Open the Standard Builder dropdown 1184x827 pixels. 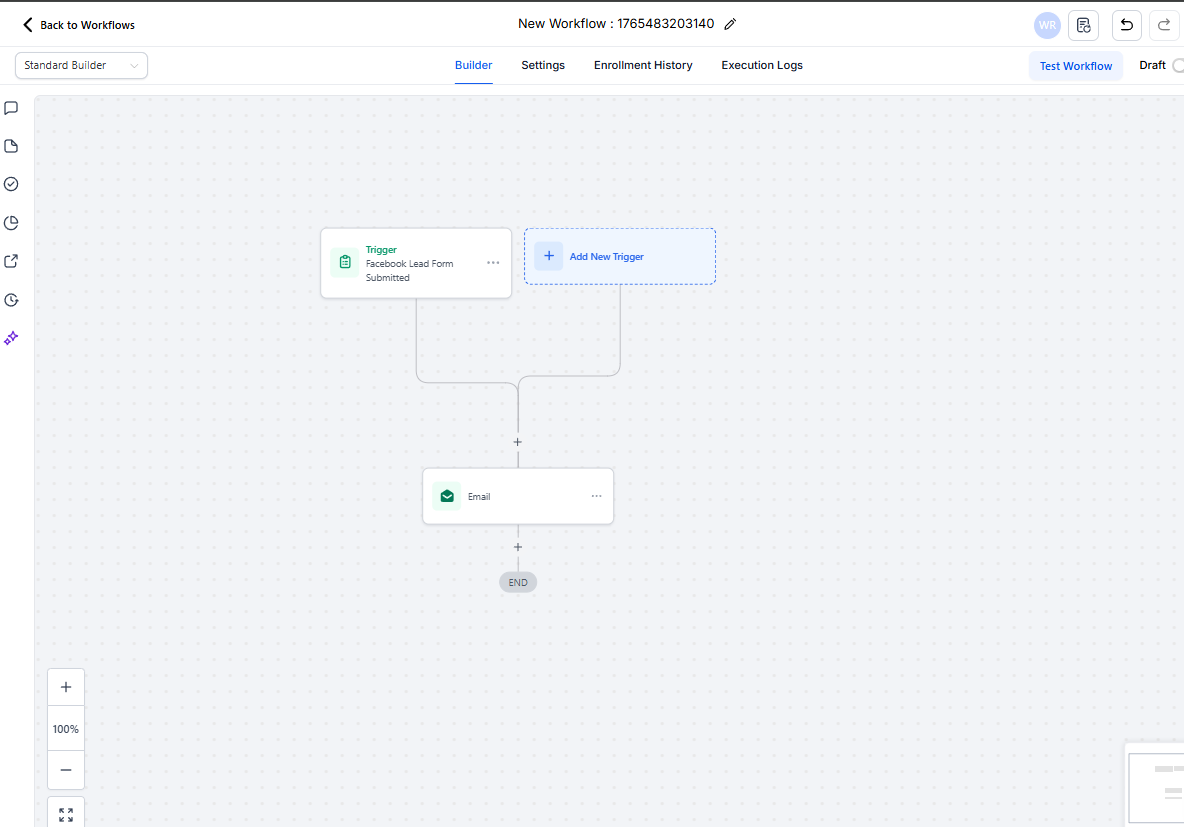click(x=81, y=66)
